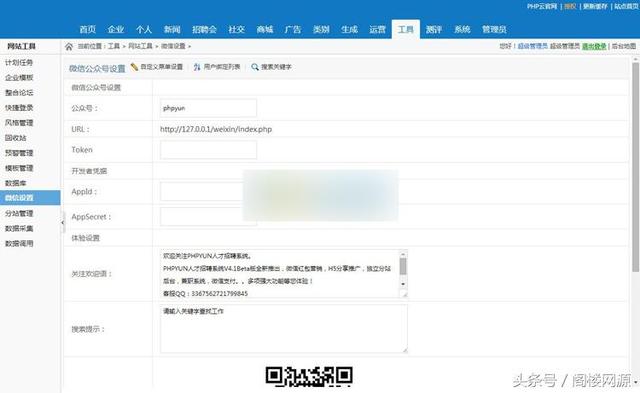Open the 搜索关键字 toolbar link
640x393 pixels.
[276, 67]
